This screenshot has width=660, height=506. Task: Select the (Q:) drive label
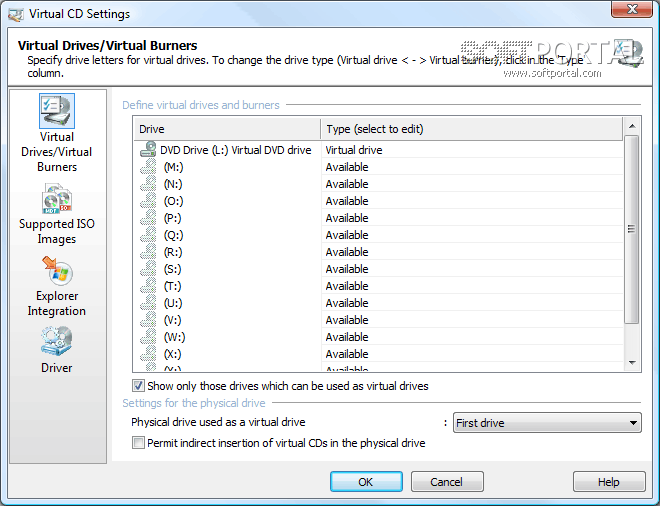coord(173,235)
